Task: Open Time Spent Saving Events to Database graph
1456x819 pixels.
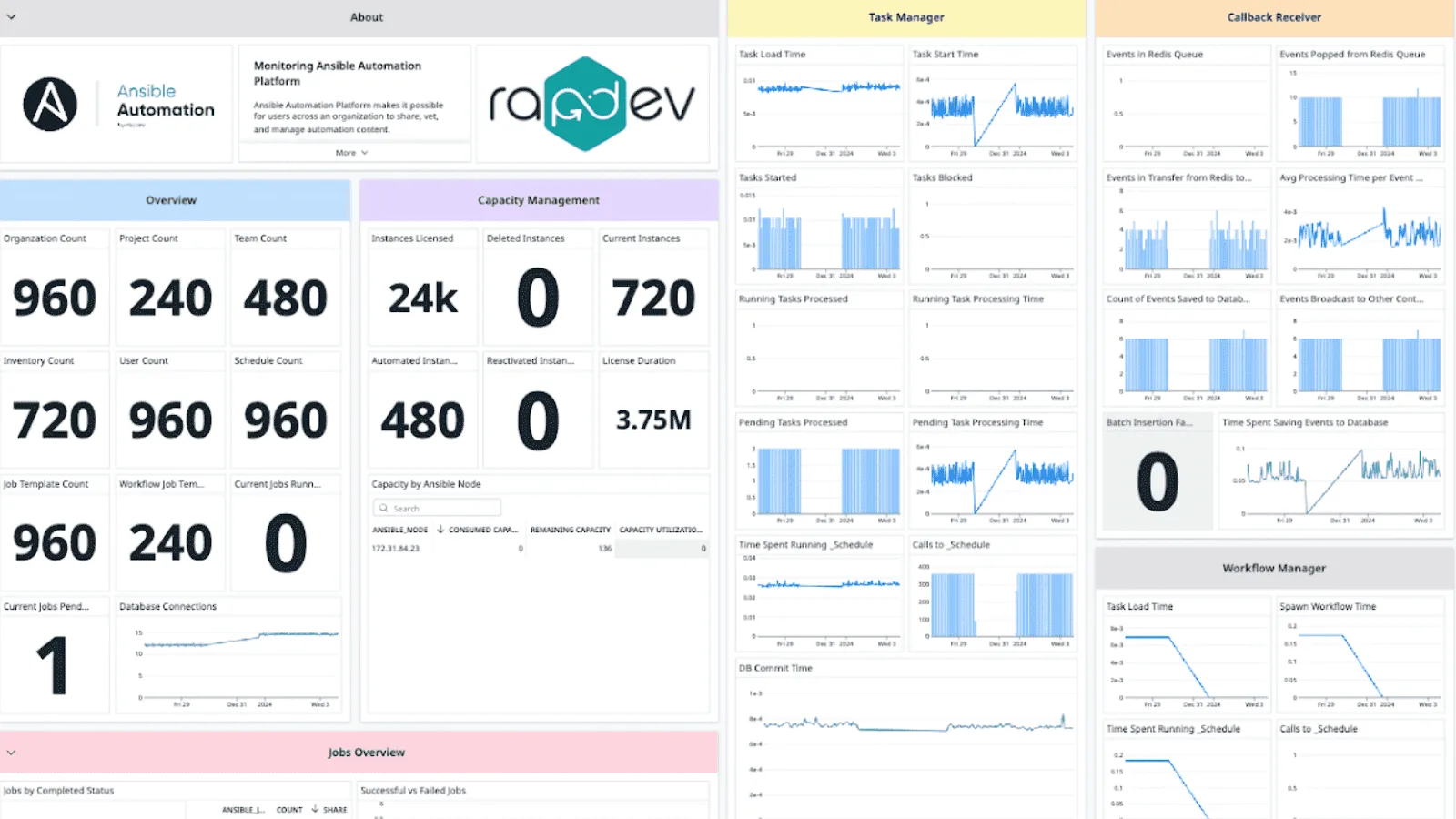Action: click(1331, 480)
